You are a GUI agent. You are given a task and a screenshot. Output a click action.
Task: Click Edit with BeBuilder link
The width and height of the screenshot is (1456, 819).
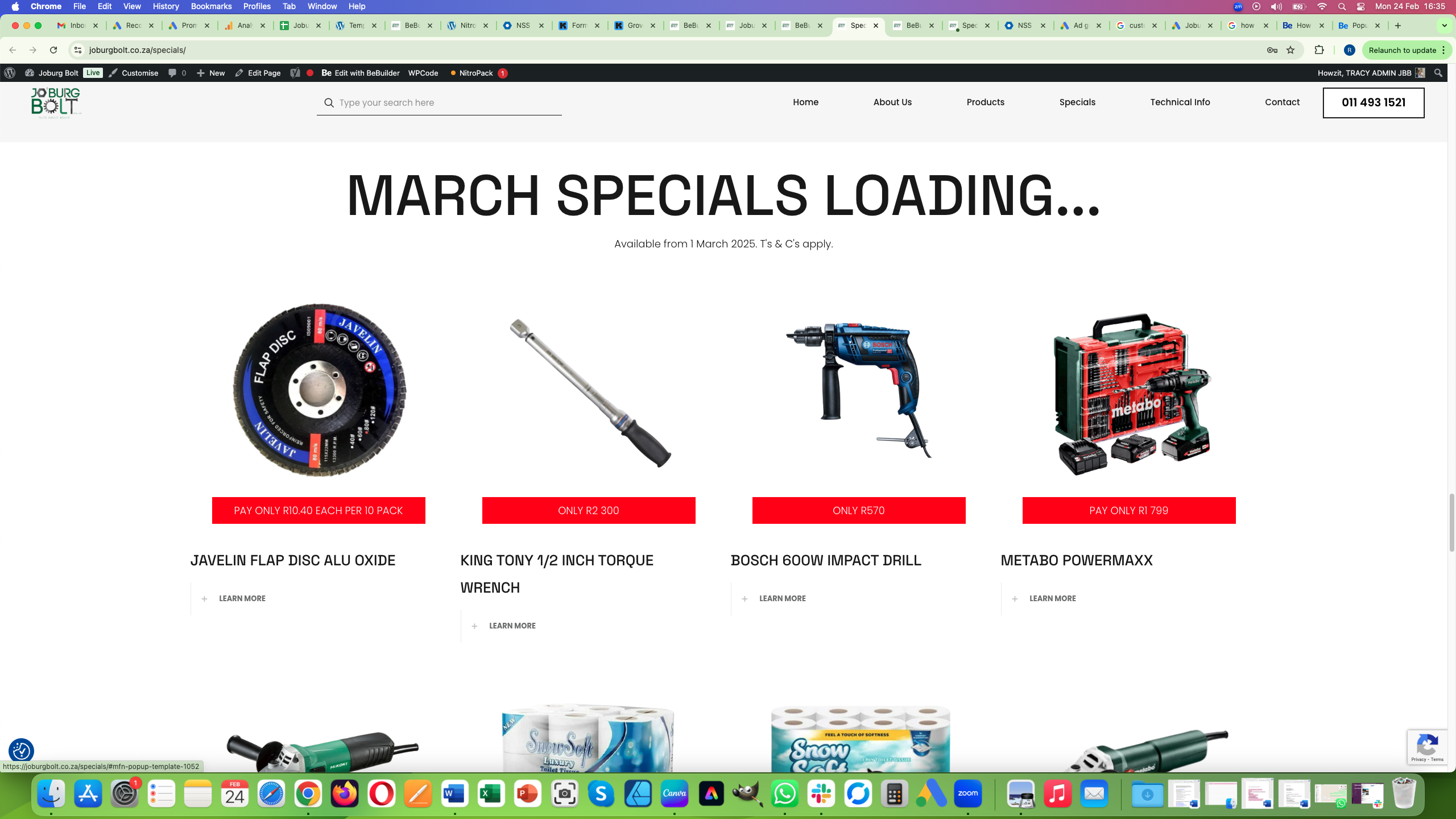pyautogui.click(x=361, y=73)
